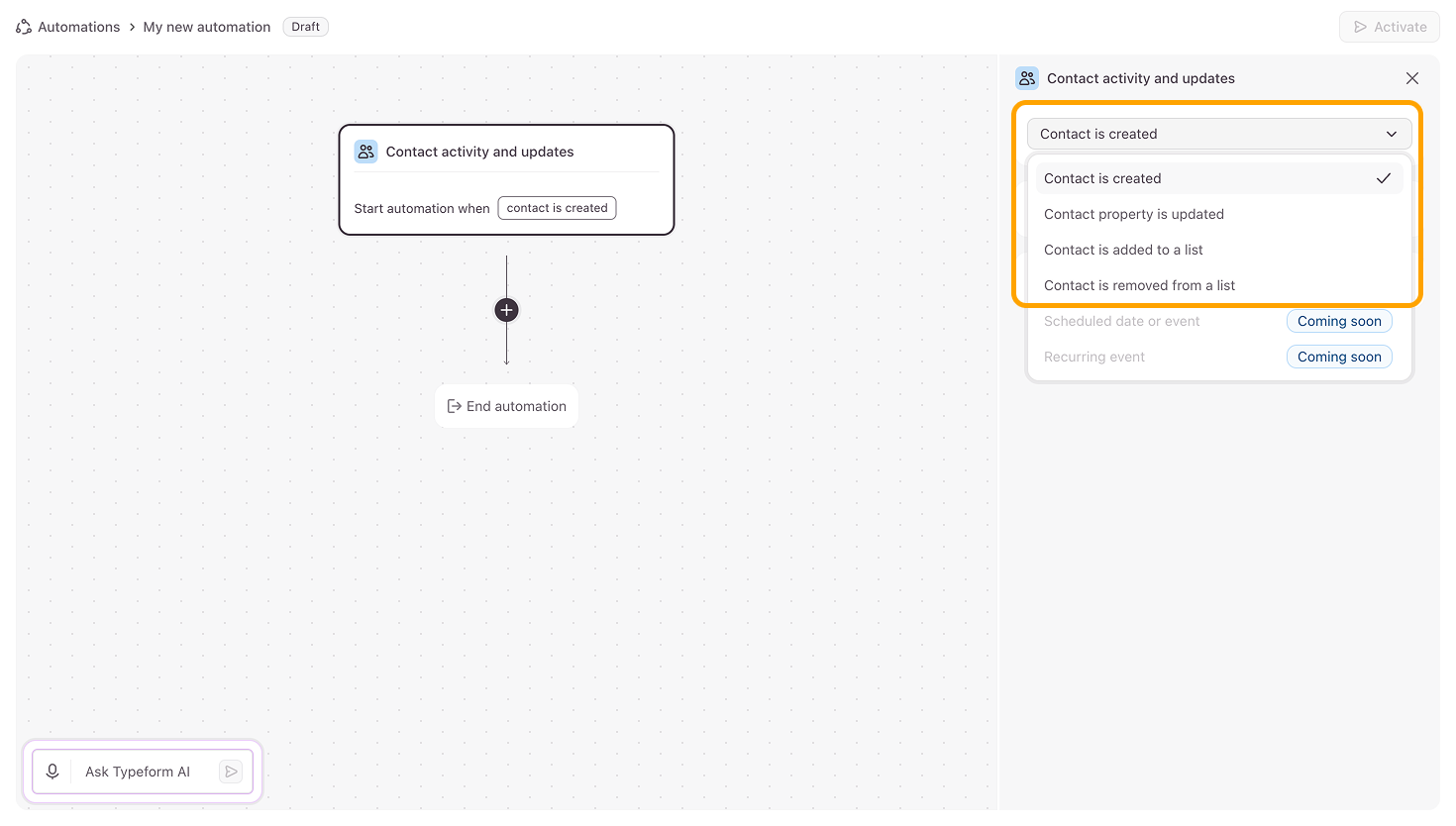This screenshot has width=1456, height=826.
Task: Click the Ask Typeform AI input field
Action: (x=144, y=772)
